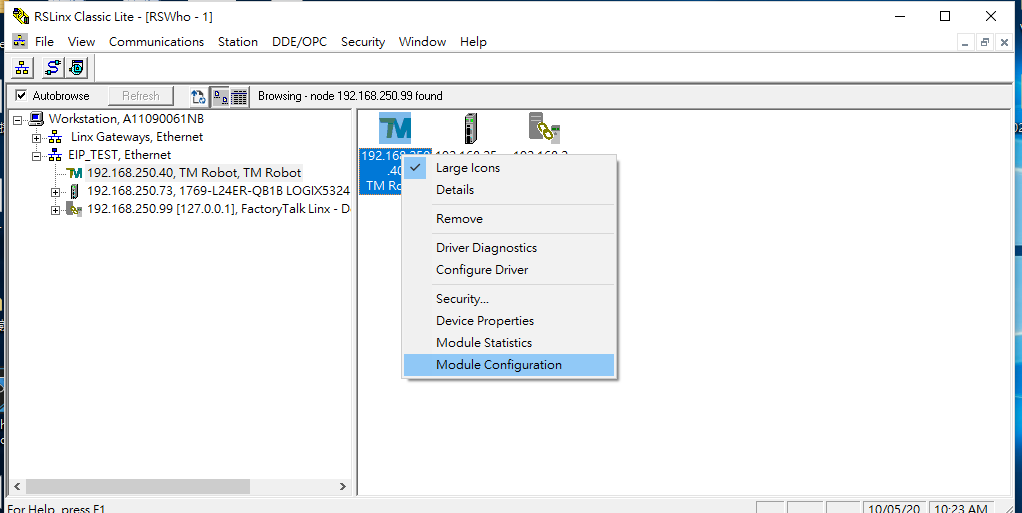Viewport: 1022px width, 513px height.
Task: Choose Details in context menu
Action: pos(509,190)
